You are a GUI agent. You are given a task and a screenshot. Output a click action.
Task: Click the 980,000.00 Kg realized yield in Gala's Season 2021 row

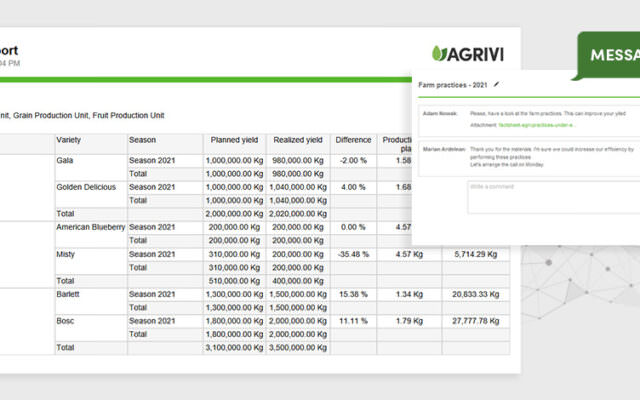(x=298, y=160)
